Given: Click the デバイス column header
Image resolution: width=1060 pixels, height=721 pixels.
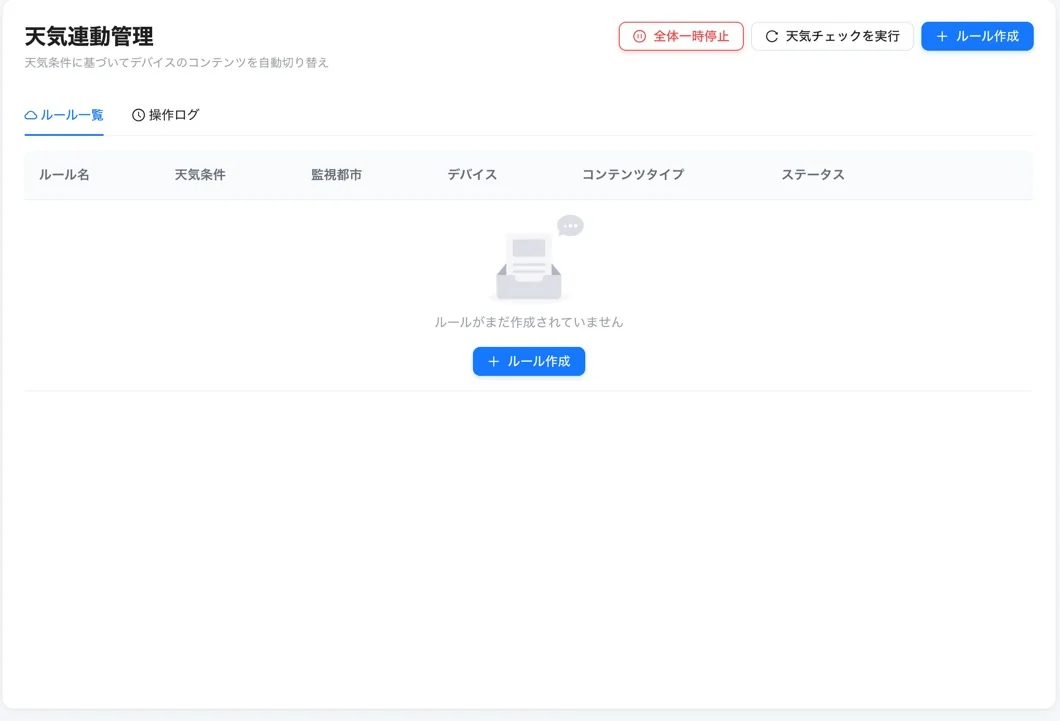Looking at the screenshot, I should click(472, 175).
